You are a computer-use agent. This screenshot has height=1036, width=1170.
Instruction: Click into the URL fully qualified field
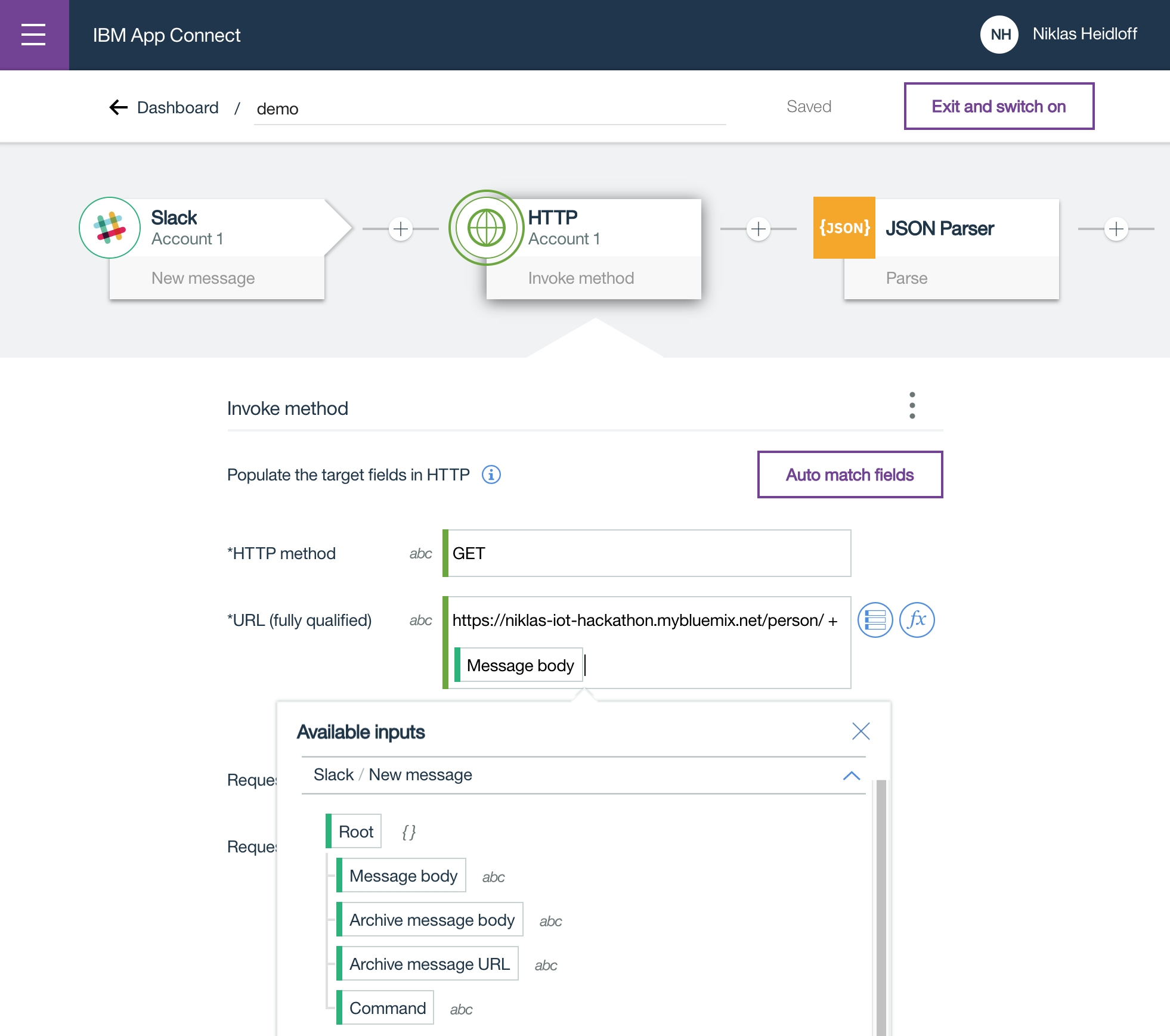(x=648, y=643)
